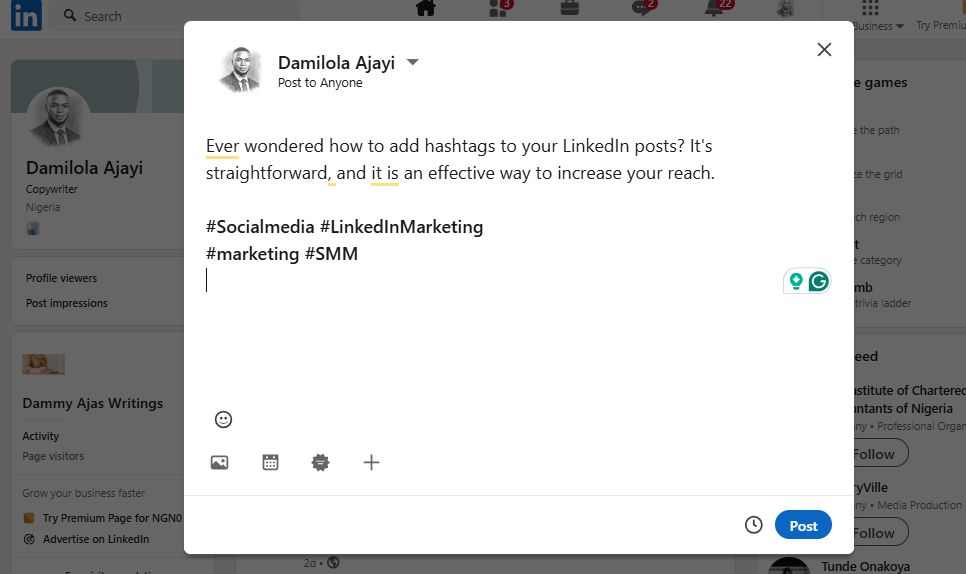
Task: Open the For Business dropdown
Action: (x=879, y=26)
